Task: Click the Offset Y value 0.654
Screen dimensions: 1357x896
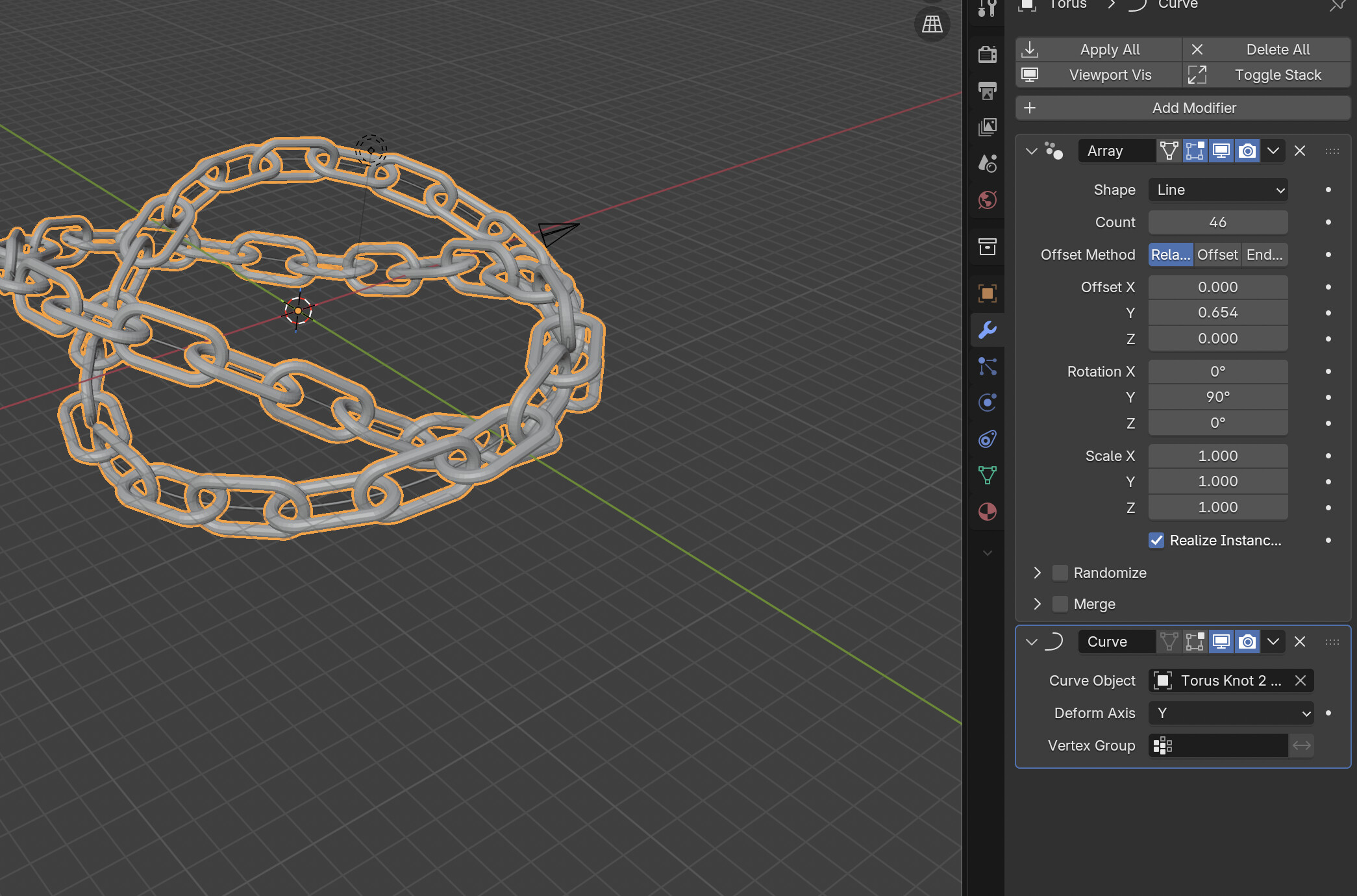Action: [1218, 312]
